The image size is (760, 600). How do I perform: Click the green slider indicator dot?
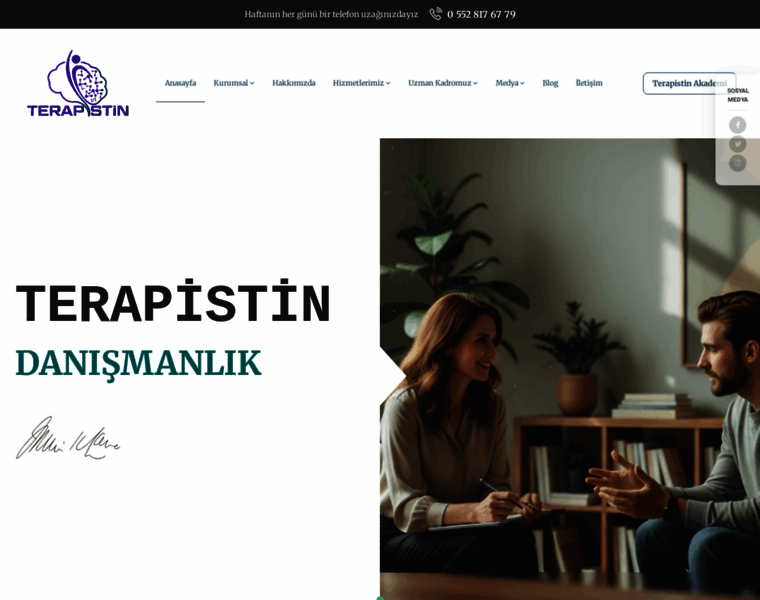(380, 598)
